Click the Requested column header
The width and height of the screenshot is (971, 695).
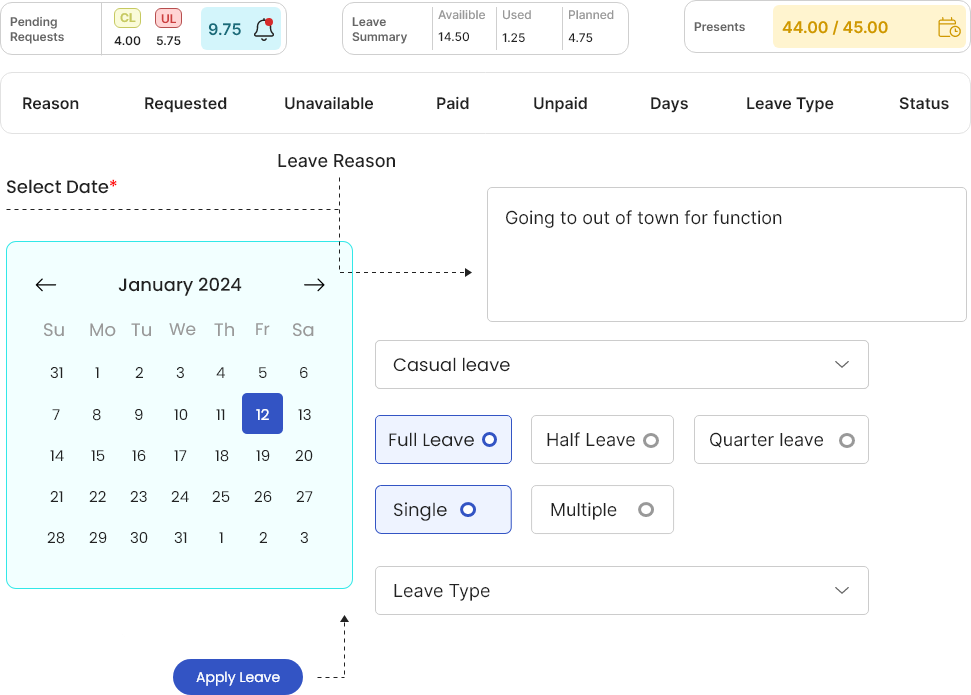click(185, 103)
